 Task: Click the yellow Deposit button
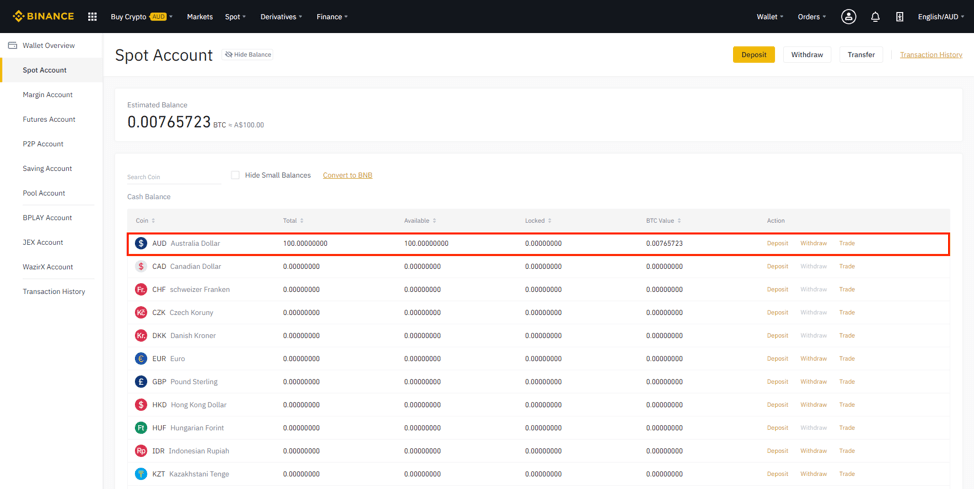pyautogui.click(x=753, y=55)
